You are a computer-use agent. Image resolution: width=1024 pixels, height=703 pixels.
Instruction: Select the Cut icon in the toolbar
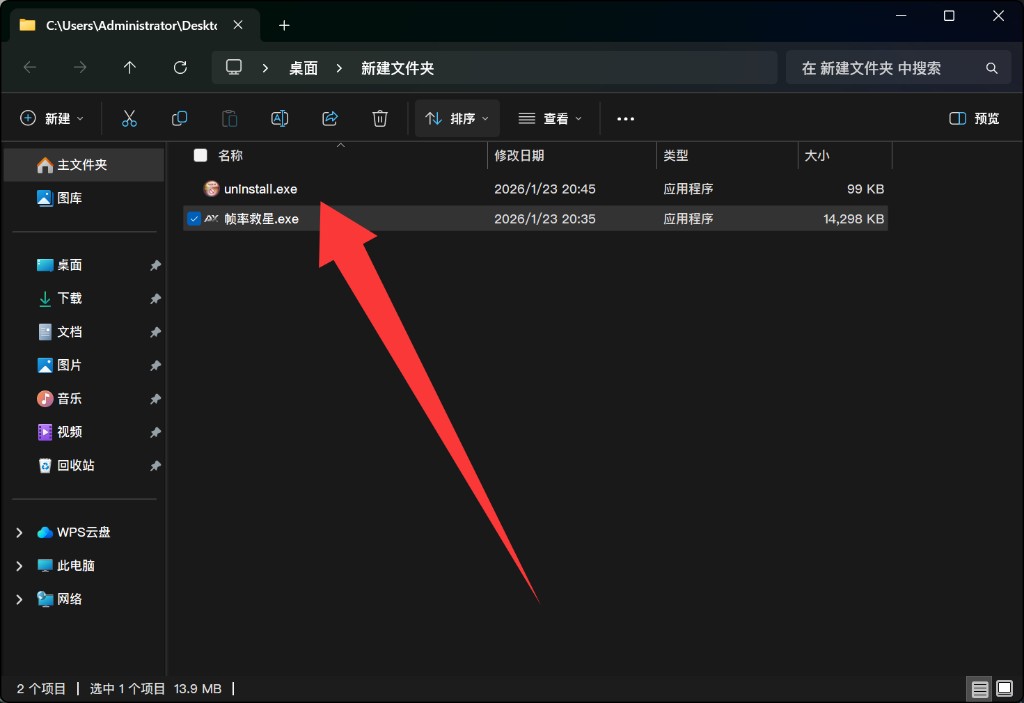point(129,118)
